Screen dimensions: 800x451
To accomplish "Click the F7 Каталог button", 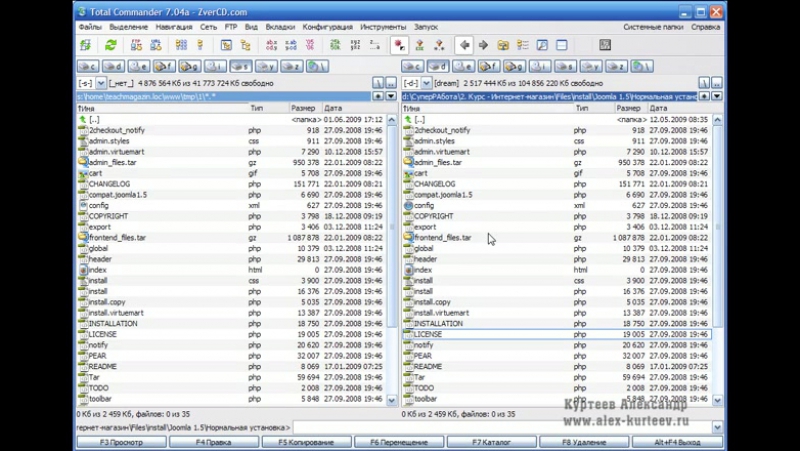I will coord(491,442).
